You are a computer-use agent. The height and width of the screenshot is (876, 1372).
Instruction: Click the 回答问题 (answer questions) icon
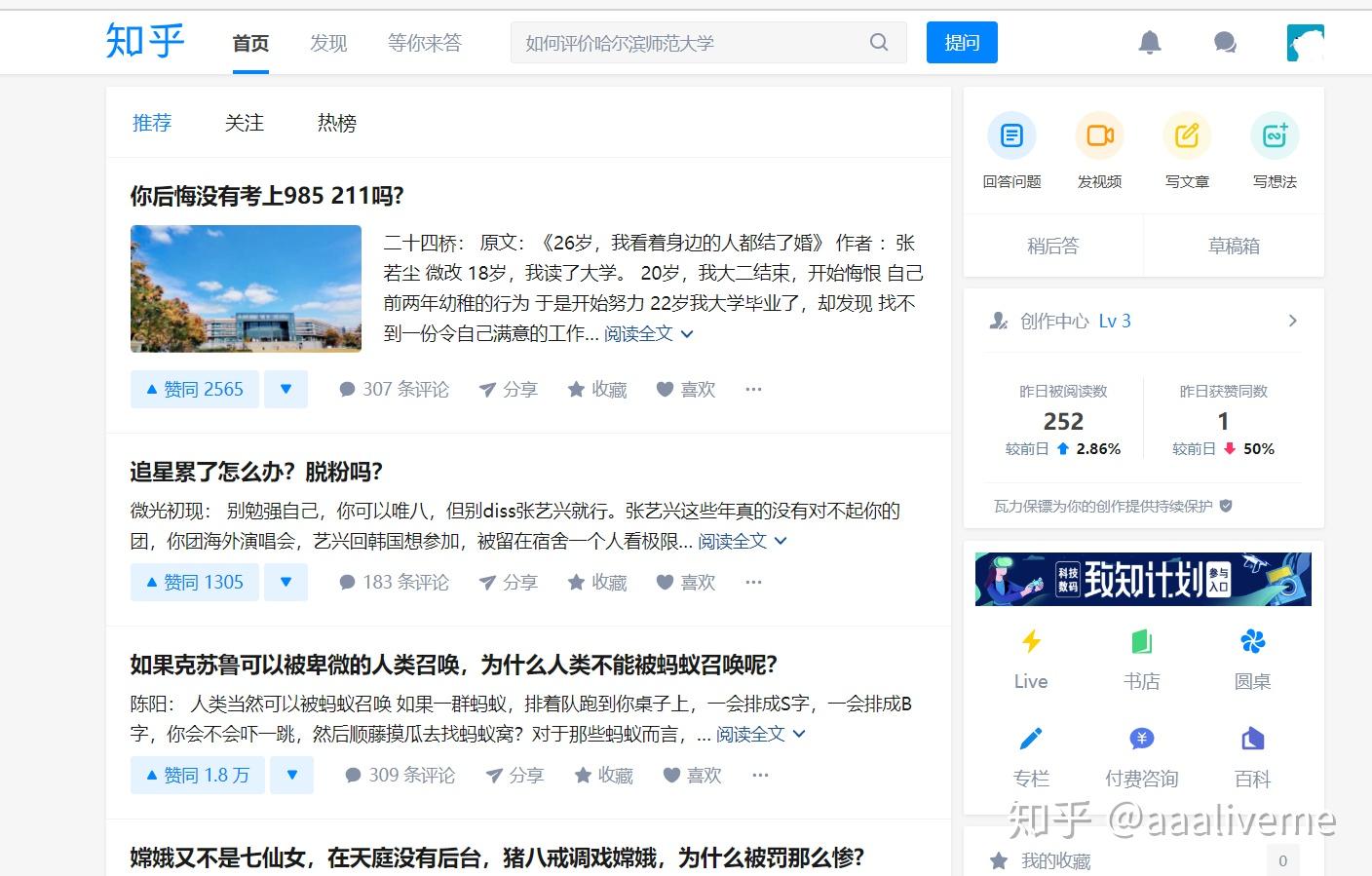coord(1010,136)
